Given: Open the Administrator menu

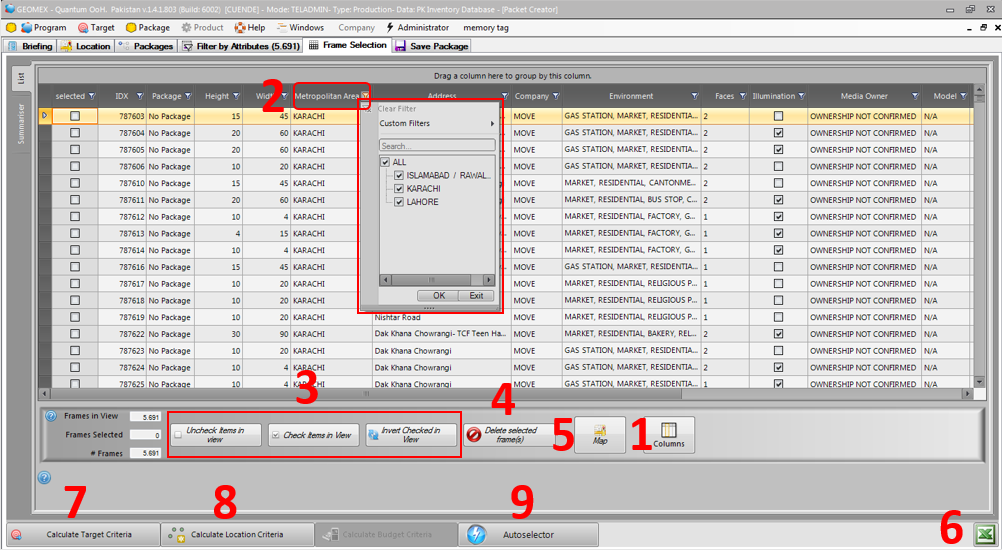Looking at the screenshot, I should pyautogui.click(x=417, y=28).
